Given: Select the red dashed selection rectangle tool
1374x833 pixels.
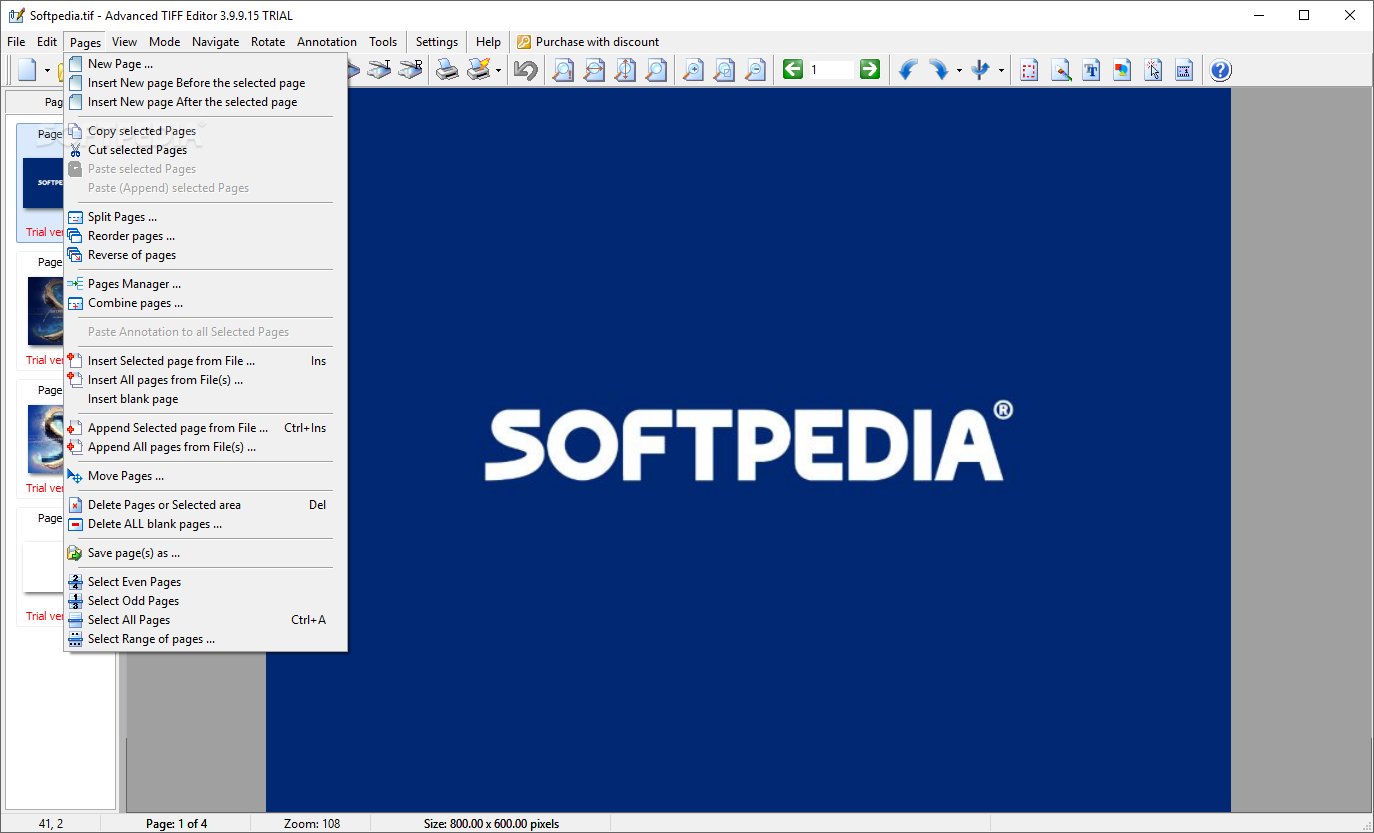Looking at the screenshot, I should coord(1030,70).
